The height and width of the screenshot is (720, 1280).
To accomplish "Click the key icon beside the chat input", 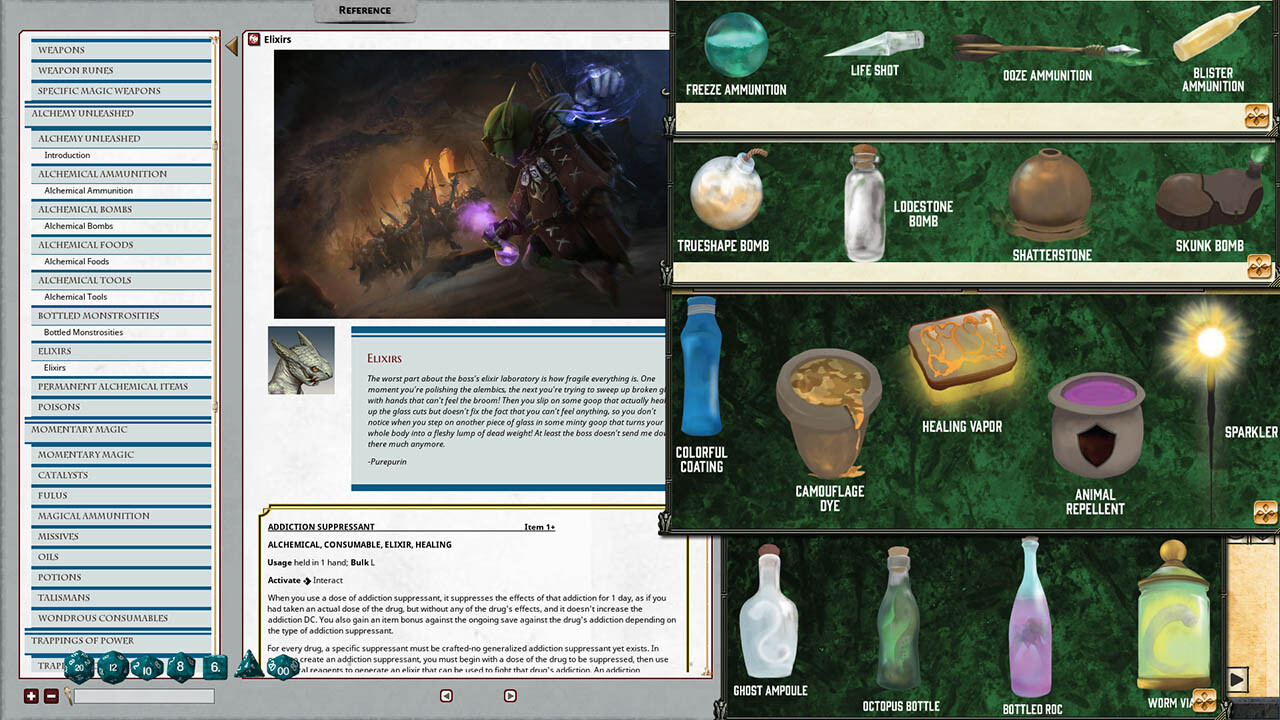I will 70,695.
